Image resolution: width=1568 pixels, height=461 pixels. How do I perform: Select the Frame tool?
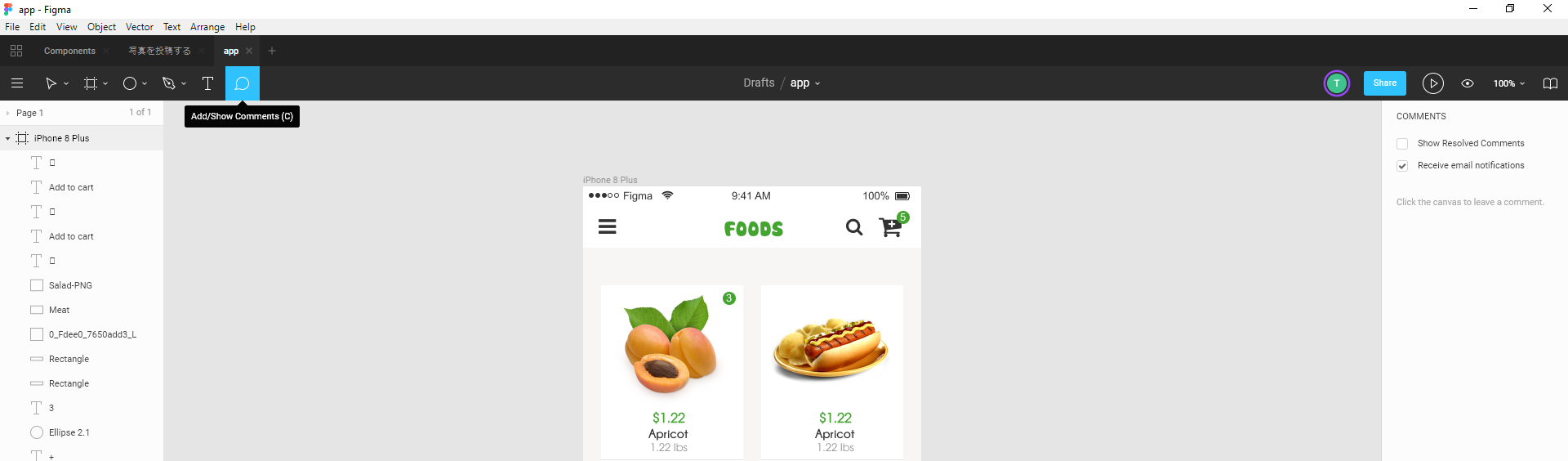coord(91,83)
